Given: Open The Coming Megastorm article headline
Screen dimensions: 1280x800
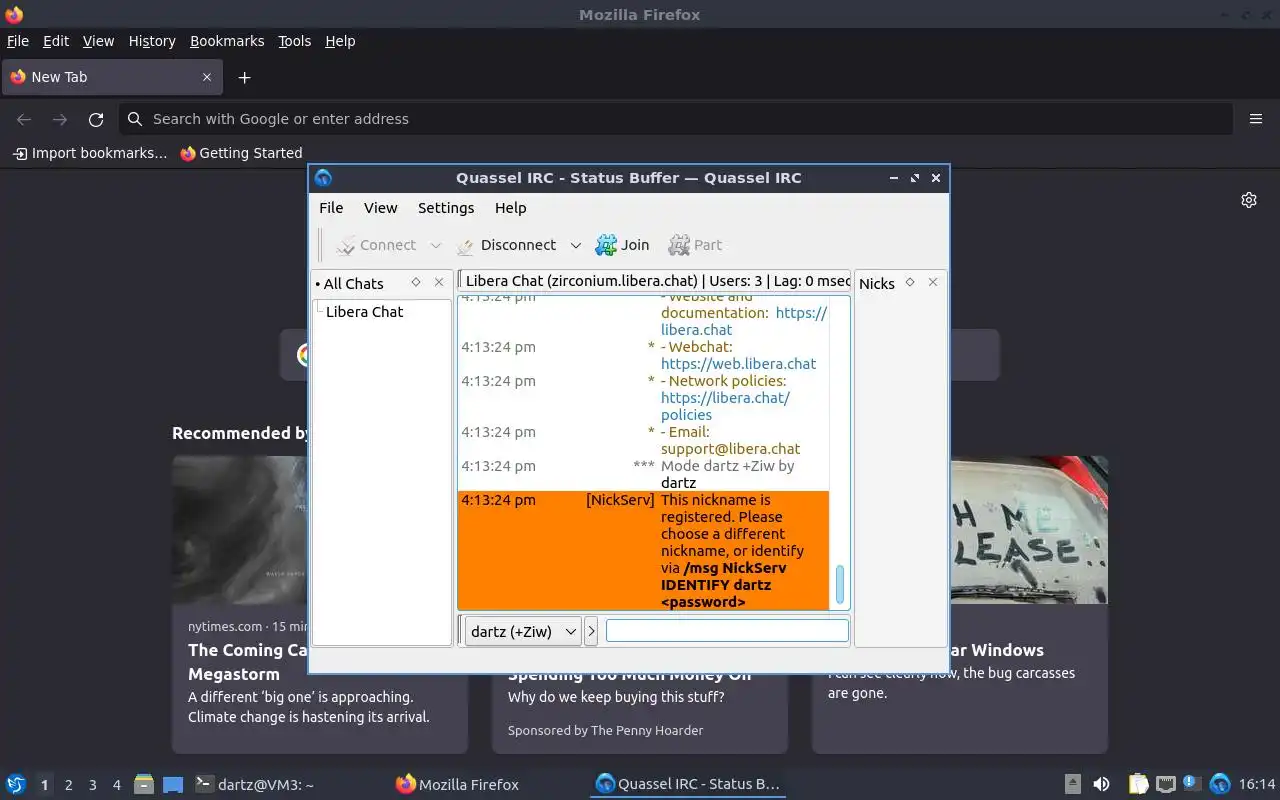Looking at the screenshot, I should [x=248, y=662].
